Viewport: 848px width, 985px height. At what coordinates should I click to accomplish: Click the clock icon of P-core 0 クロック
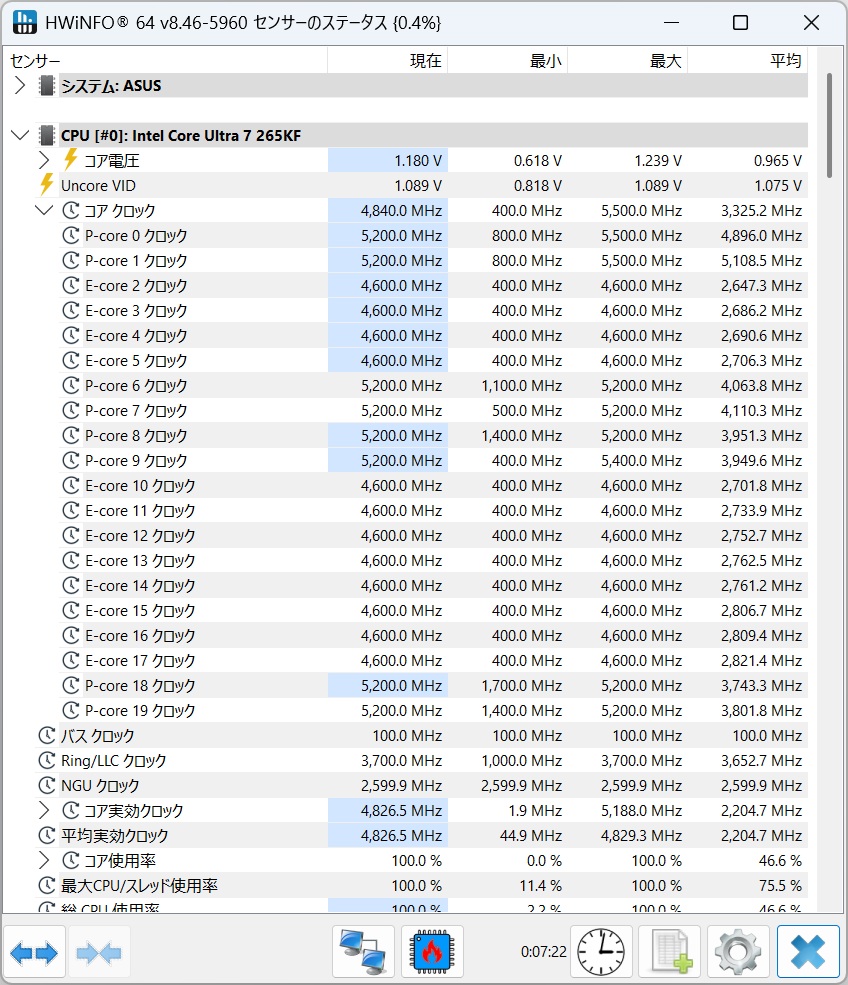[70, 236]
